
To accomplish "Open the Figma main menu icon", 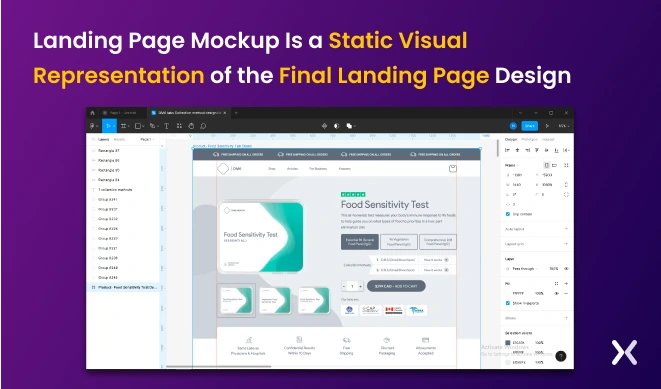I will coord(92,126).
